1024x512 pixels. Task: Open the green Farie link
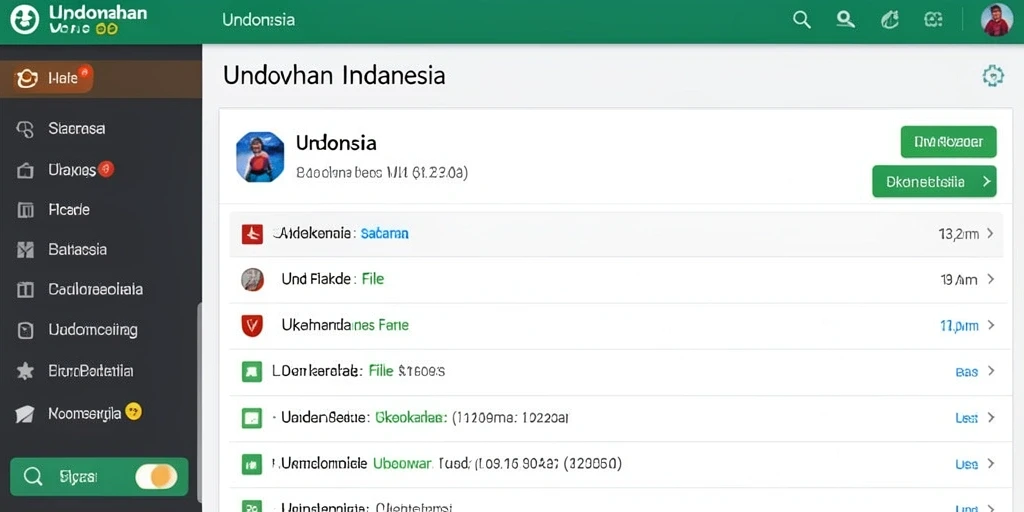pyautogui.click(x=394, y=325)
